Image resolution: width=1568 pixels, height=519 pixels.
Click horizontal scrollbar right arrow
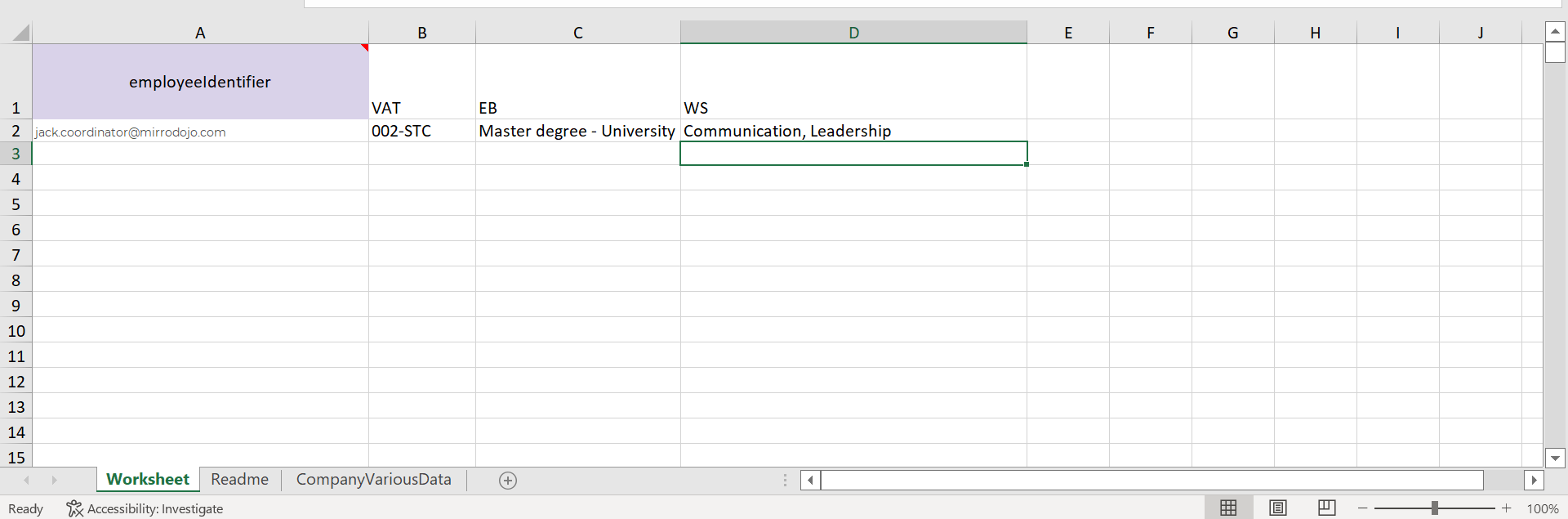(x=1534, y=480)
